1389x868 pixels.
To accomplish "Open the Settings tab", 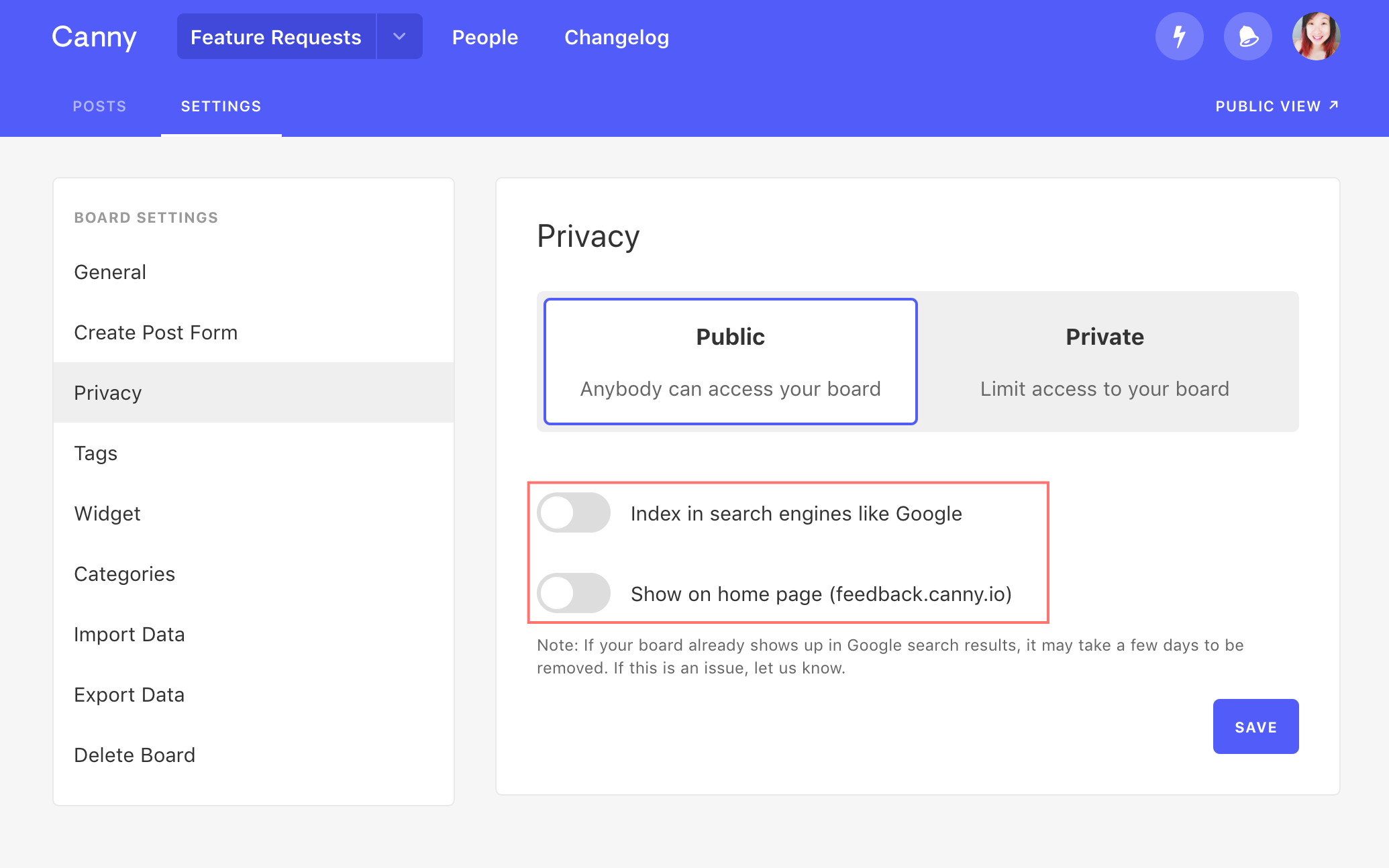I will [x=221, y=107].
